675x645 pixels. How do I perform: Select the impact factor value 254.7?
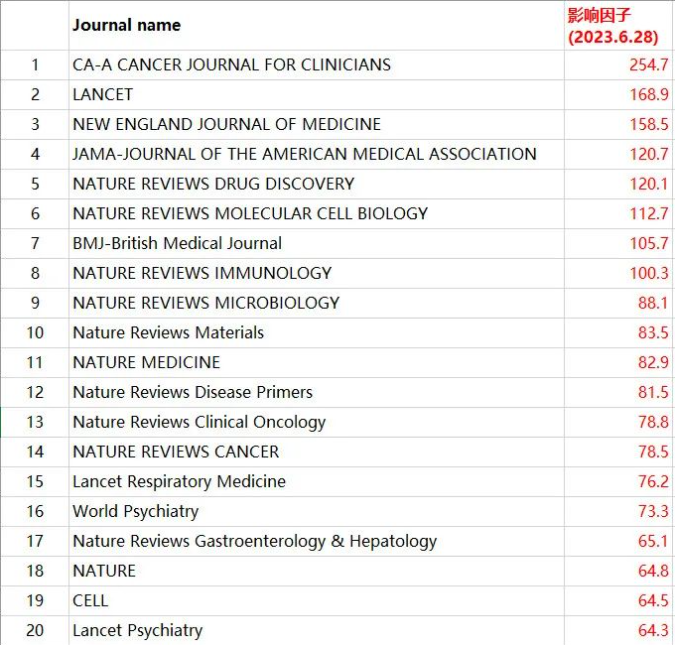pyautogui.click(x=648, y=65)
